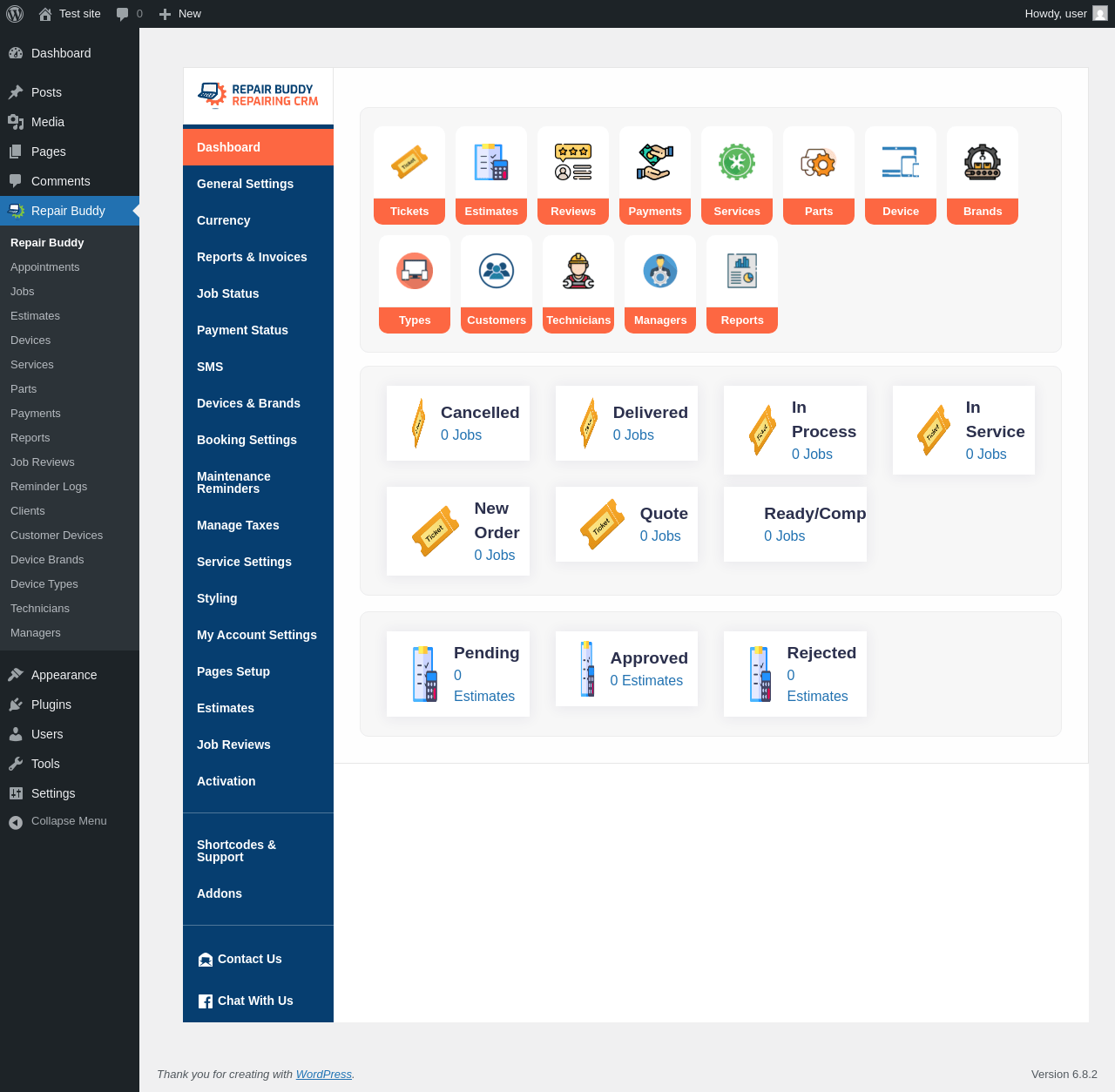1115x1092 pixels.
Task: Open Media in WordPress menu
Action: coord(70,122)
